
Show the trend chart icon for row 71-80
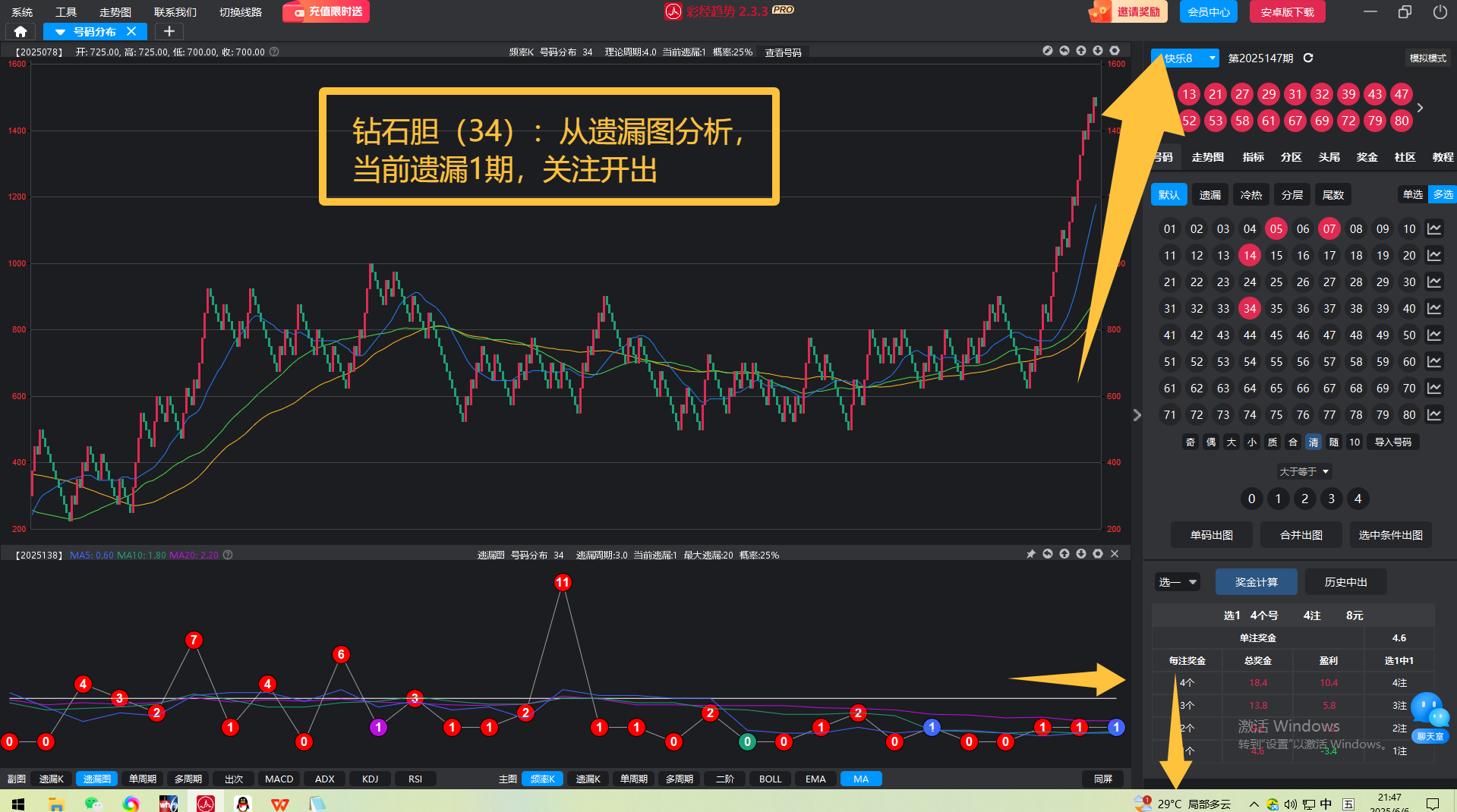point(1434,414)
